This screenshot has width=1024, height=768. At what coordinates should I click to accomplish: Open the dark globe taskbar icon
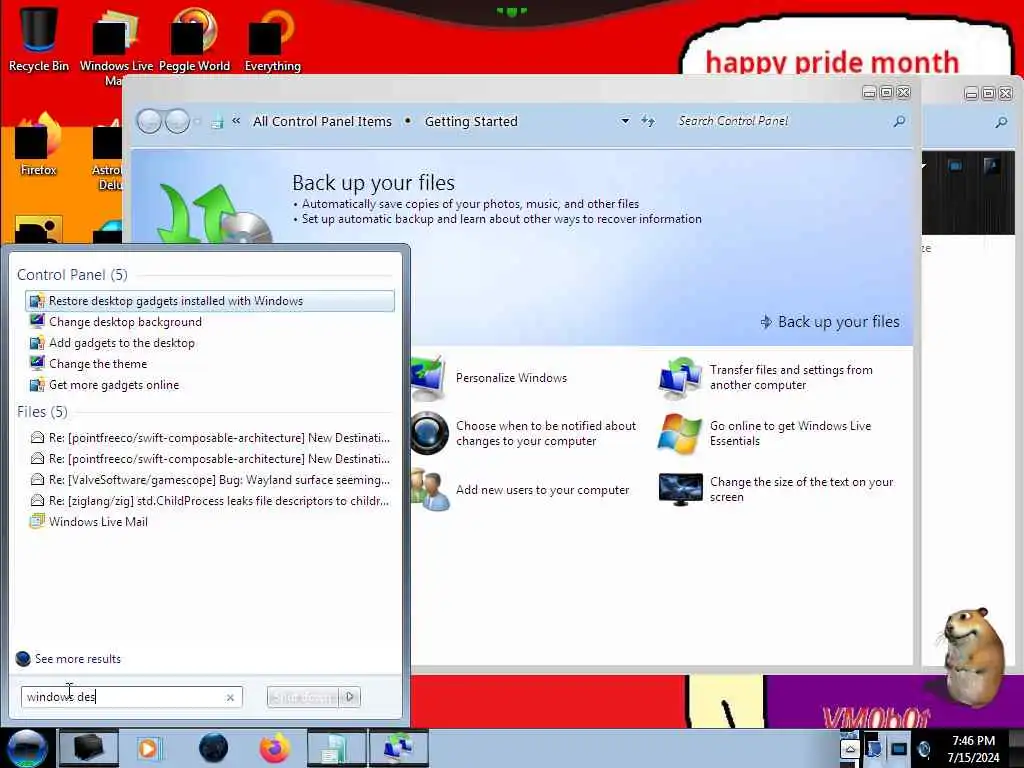click(x=214, y=748)
